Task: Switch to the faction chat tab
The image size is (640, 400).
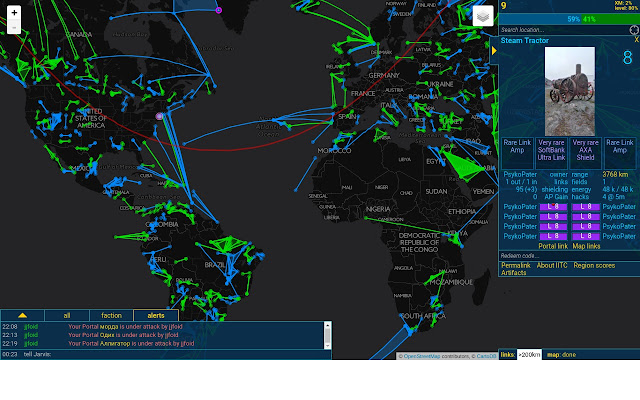Action: click(x=111, y=315)
